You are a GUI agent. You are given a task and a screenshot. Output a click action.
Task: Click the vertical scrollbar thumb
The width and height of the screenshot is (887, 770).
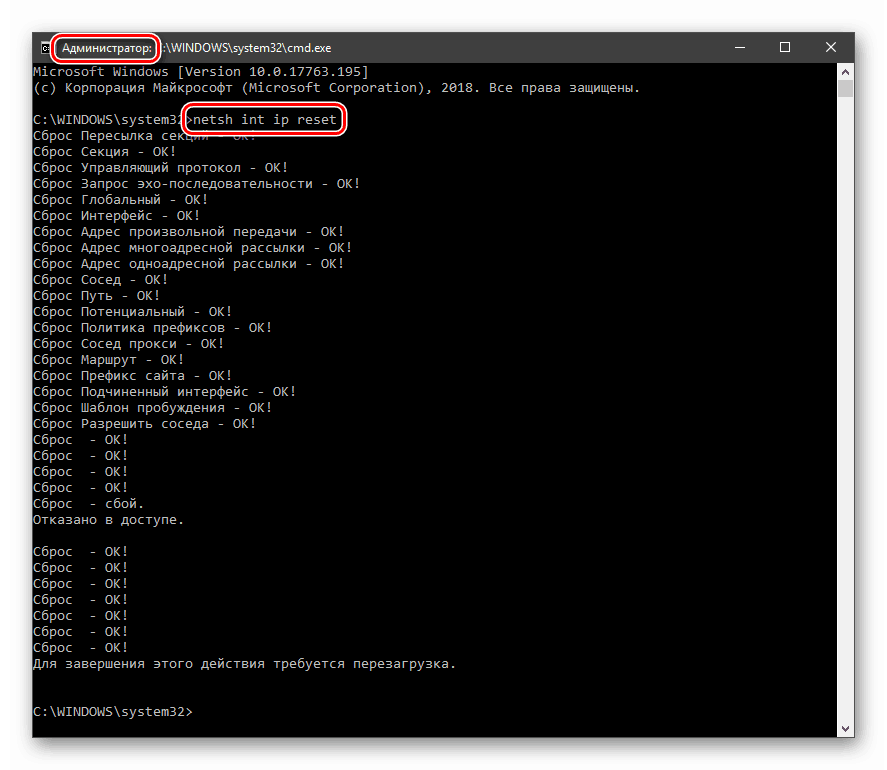(845, 89)
